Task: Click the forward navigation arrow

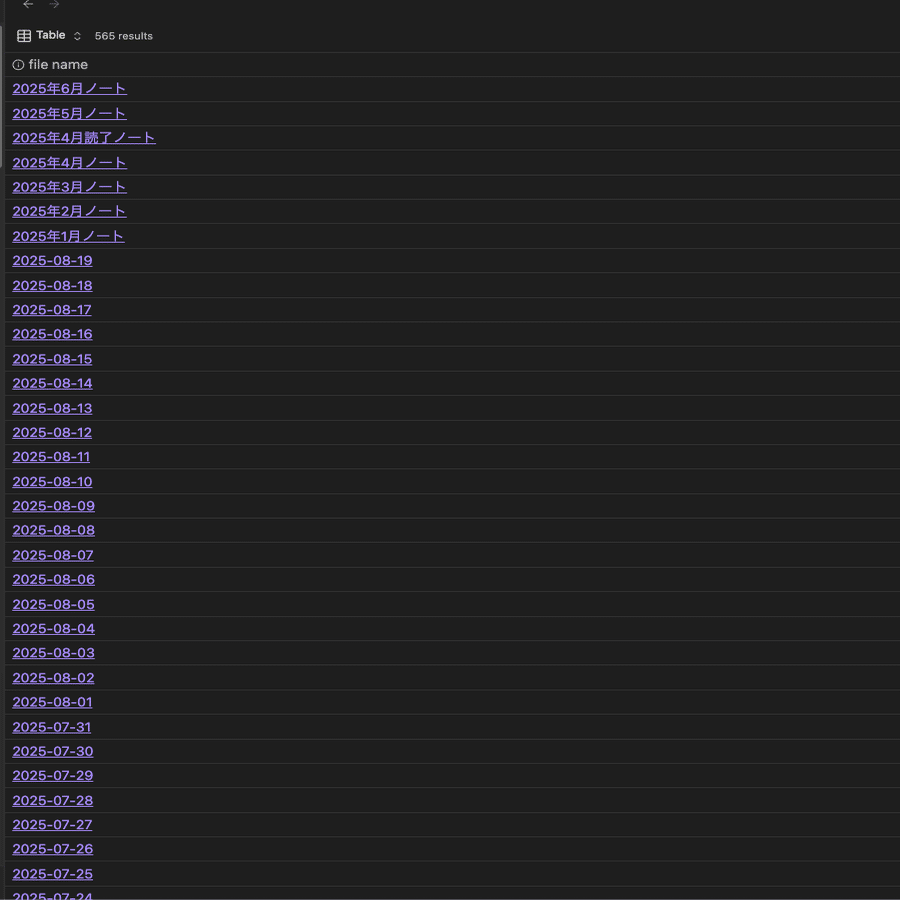Action: click(54, 4)
